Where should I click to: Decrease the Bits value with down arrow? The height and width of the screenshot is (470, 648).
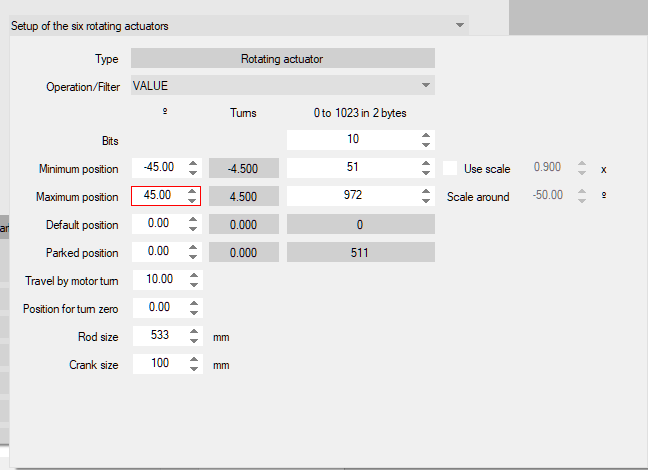click(426, 145)
